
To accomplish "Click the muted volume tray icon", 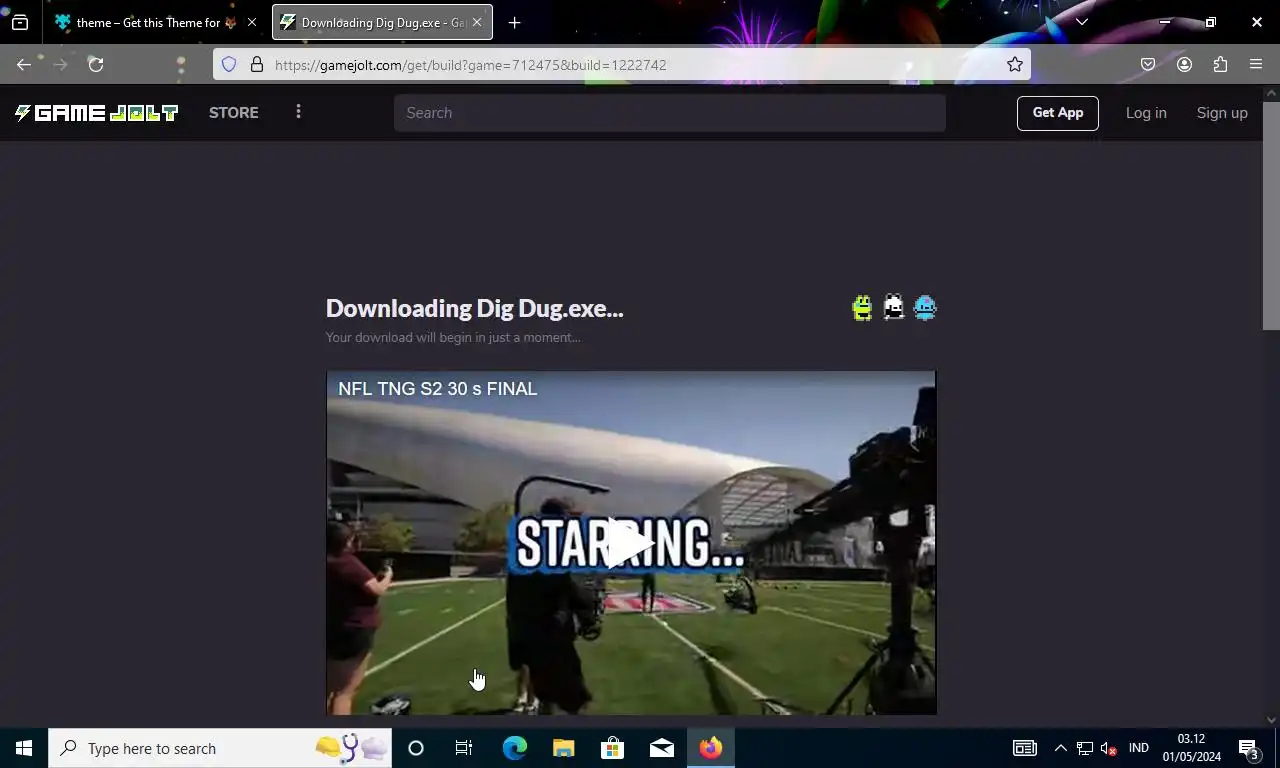I will (1109, 748).
